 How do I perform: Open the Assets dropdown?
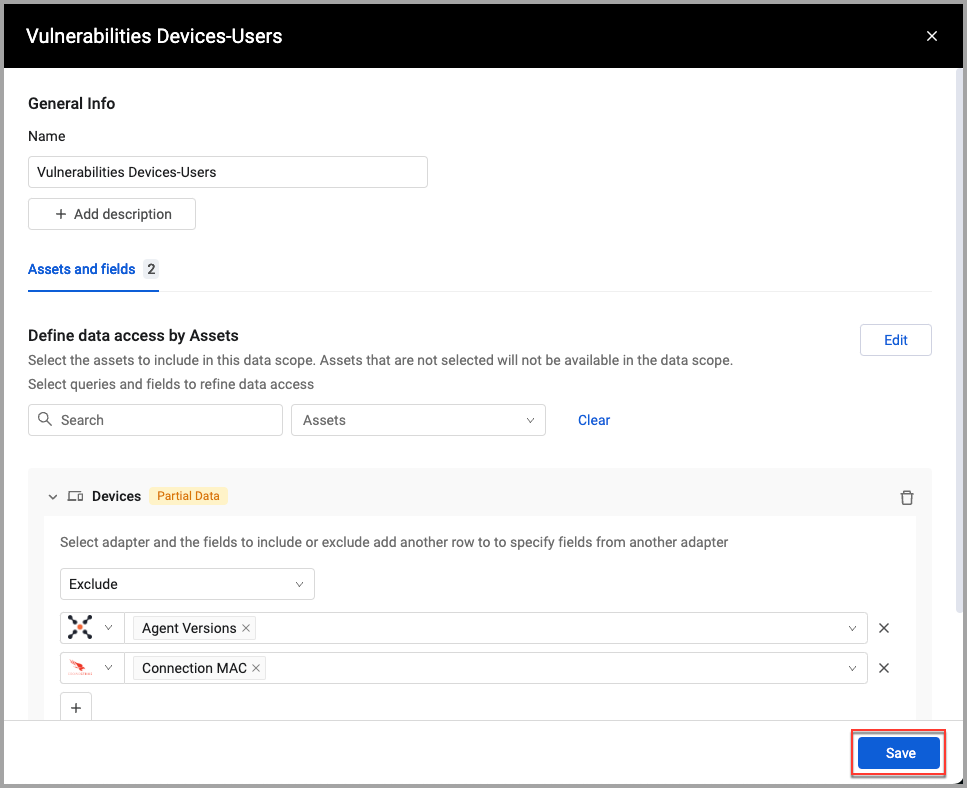click(418, 420)
